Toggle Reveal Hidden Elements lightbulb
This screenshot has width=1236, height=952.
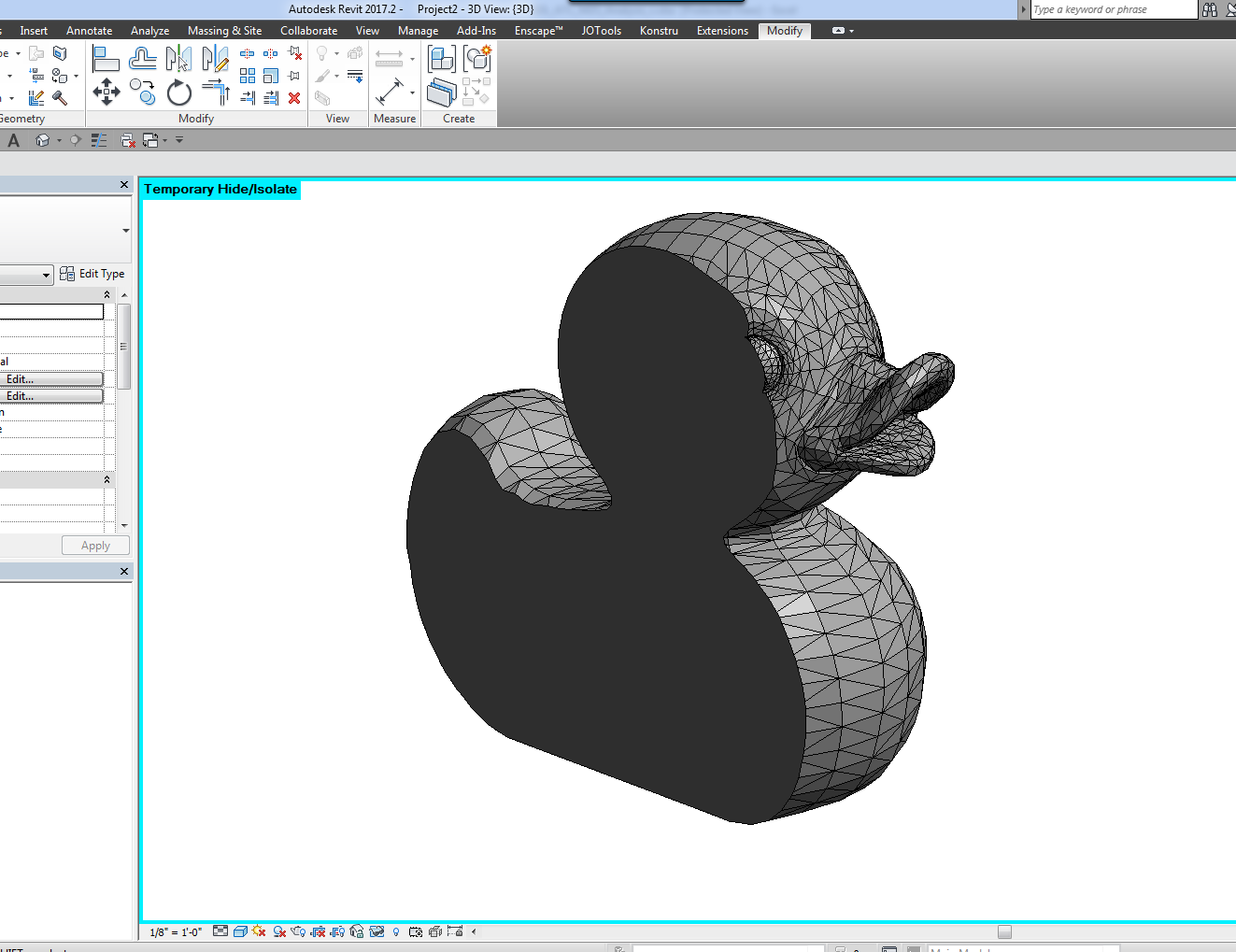coord(396,931)
